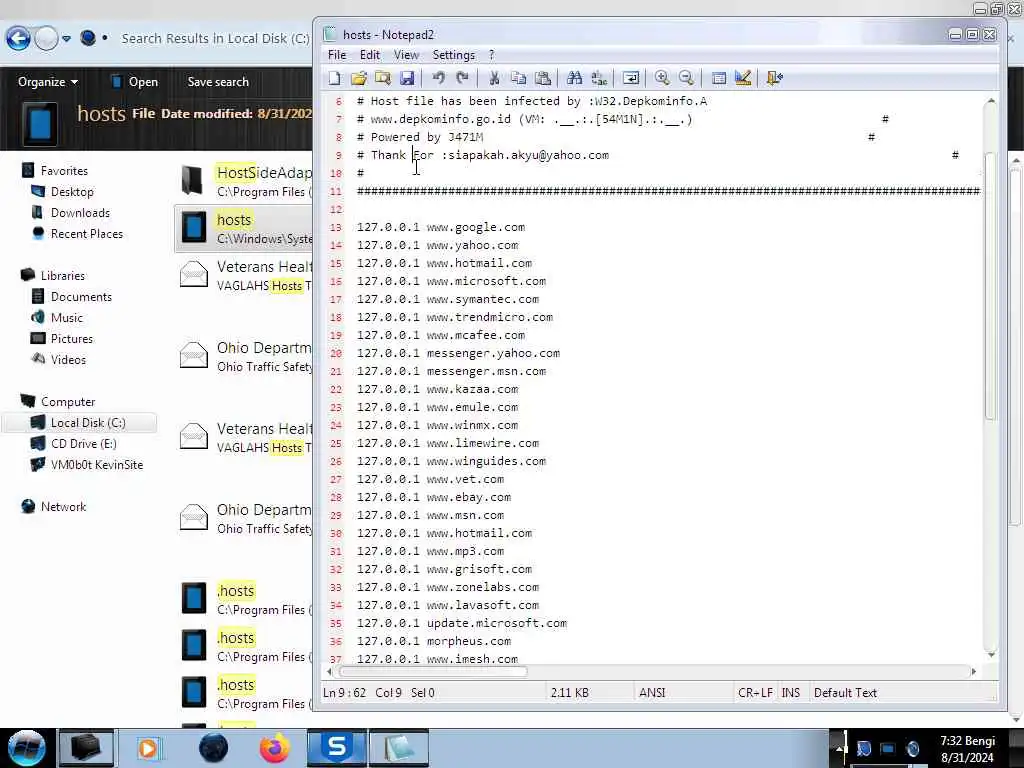1024x768 pixels.
Task: Open the Documents library
Action: 81,296
